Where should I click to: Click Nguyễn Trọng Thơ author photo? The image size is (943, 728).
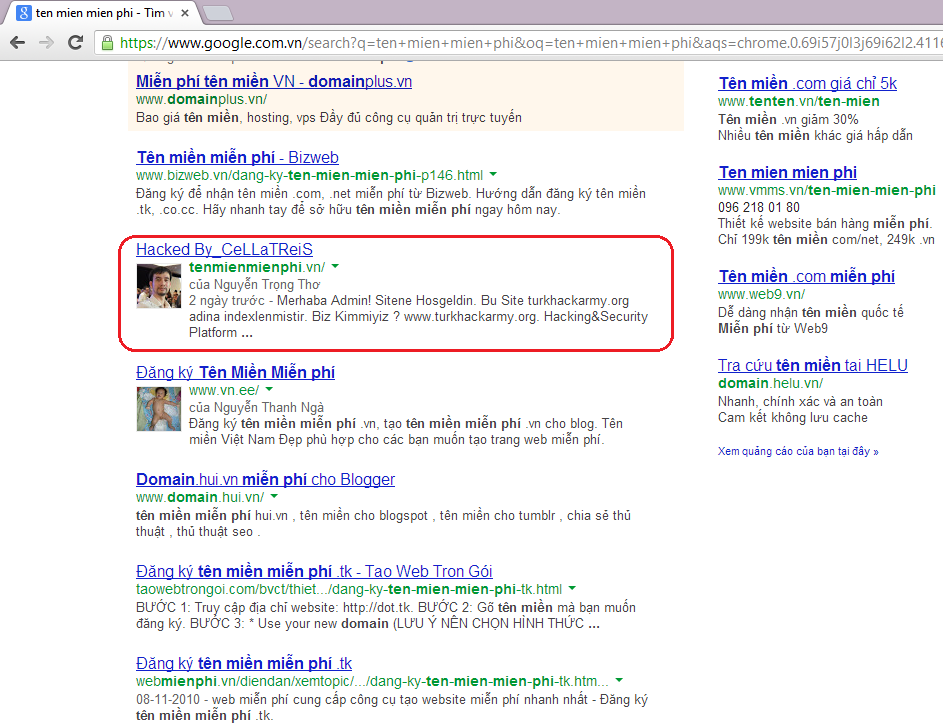pyautogui.click(x=159, y=286)
